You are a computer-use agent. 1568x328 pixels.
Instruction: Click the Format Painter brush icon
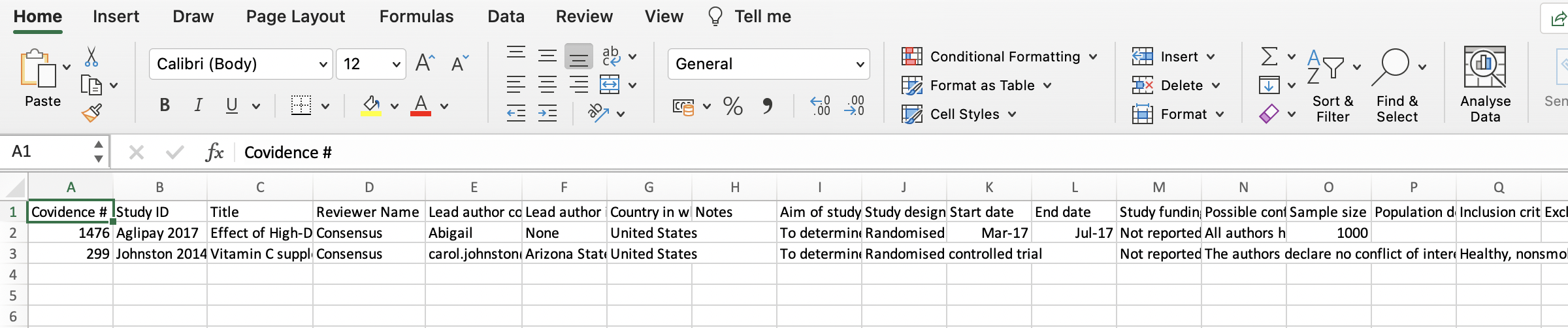click(91, 113)
